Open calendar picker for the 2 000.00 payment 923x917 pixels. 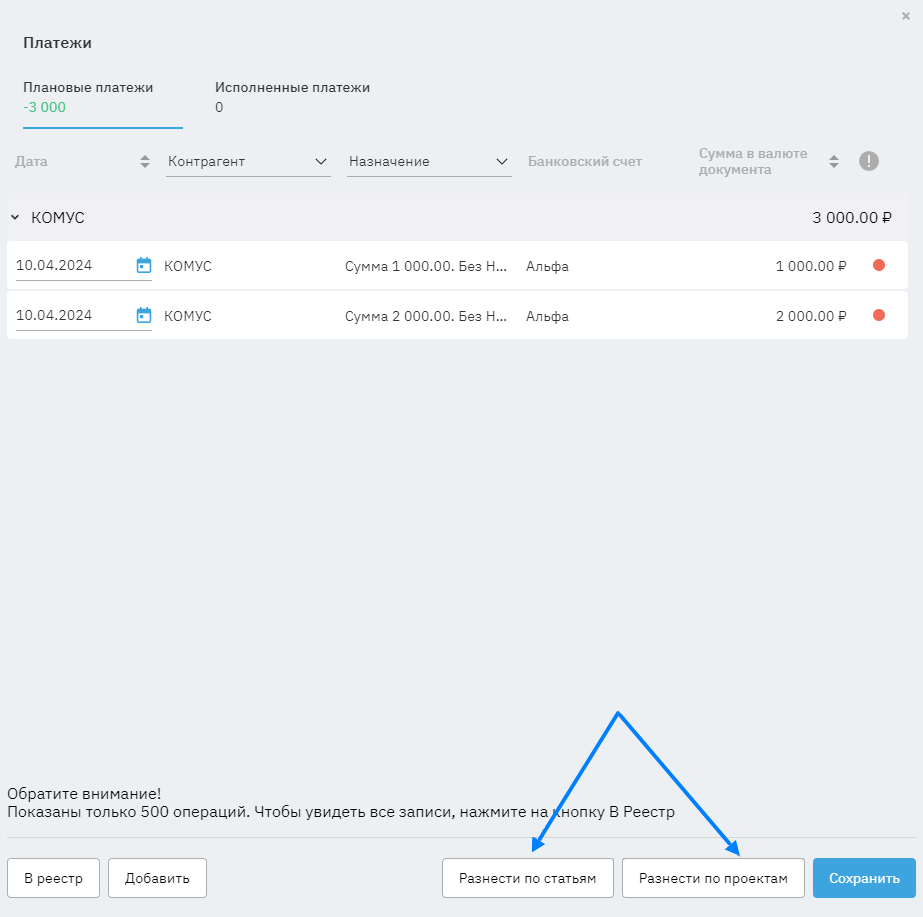click(144, 315)
